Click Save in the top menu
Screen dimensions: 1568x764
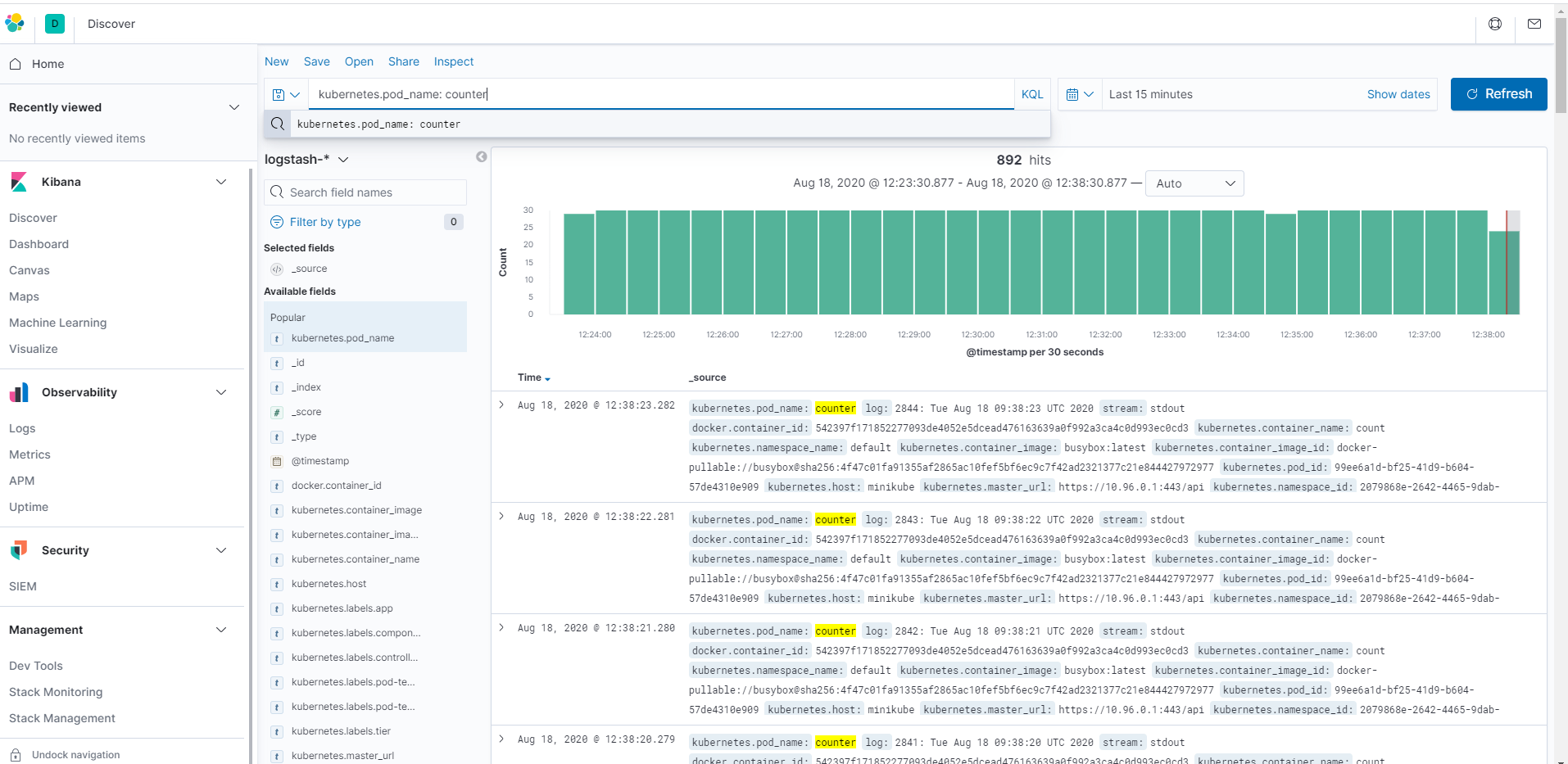[x=316, y=61]
